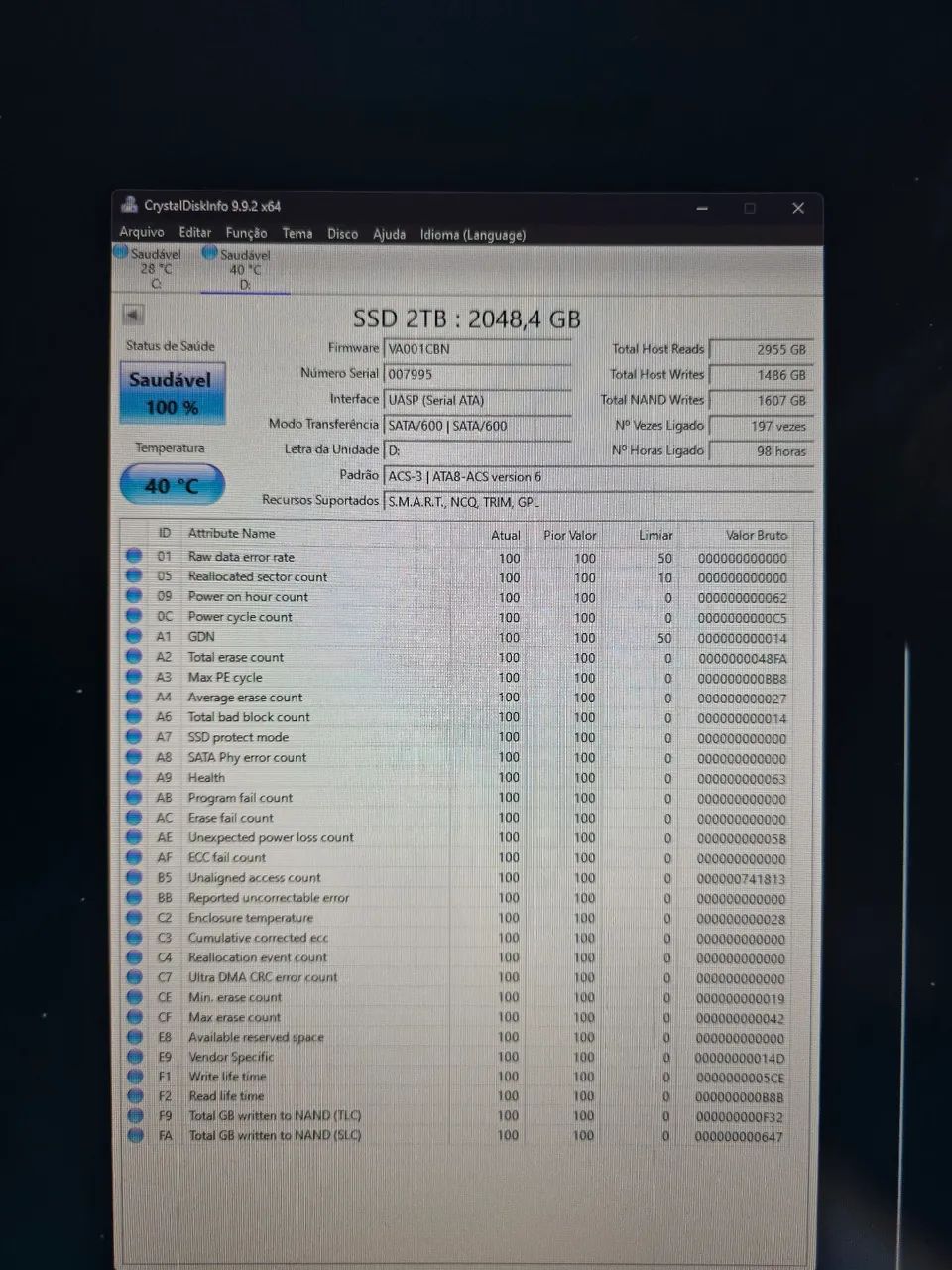Click status icon of Cumulative corrected ecc

[x=134, y=937]
